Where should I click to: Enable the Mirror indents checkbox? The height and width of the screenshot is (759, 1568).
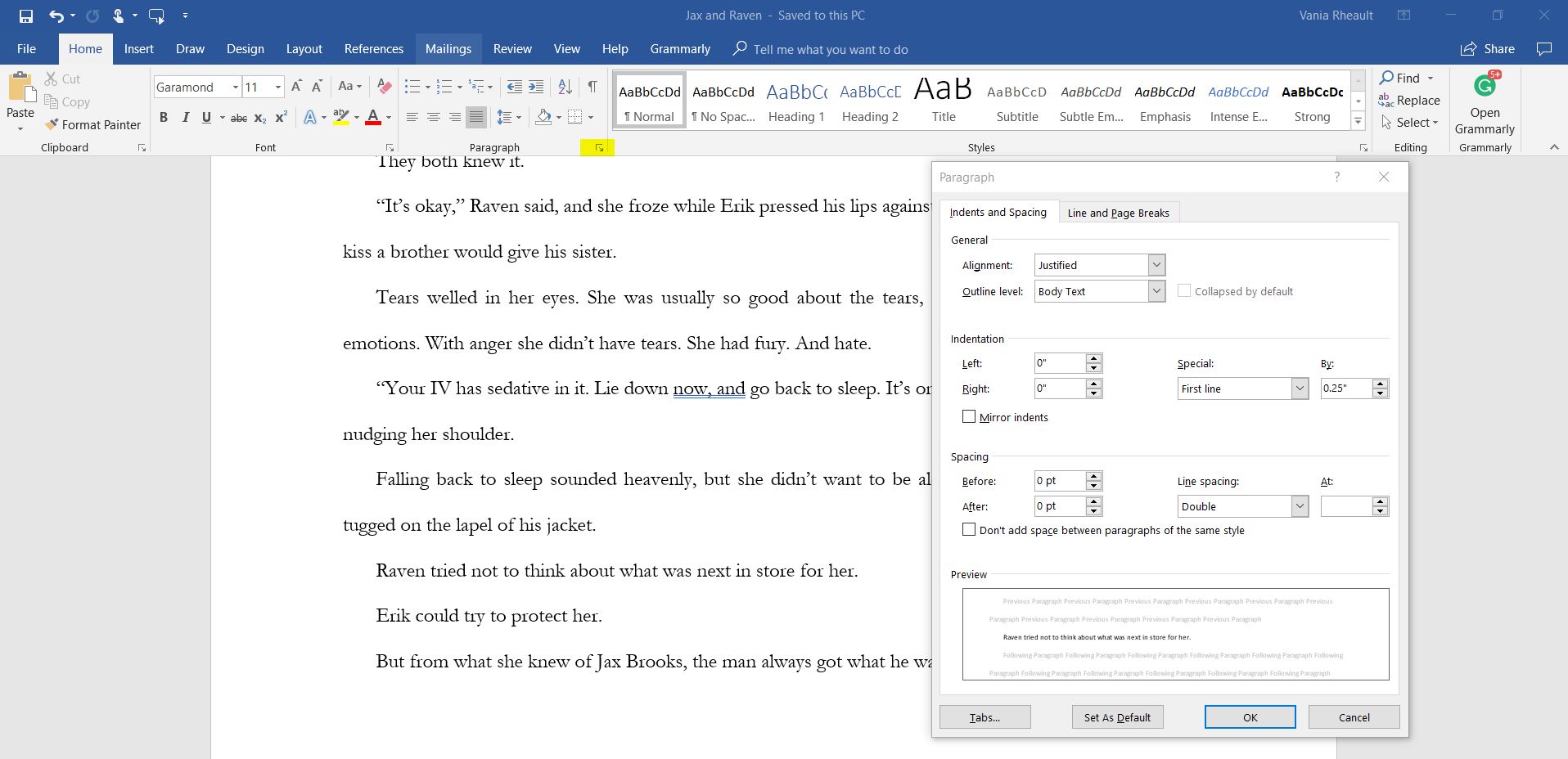pos(969,417)
